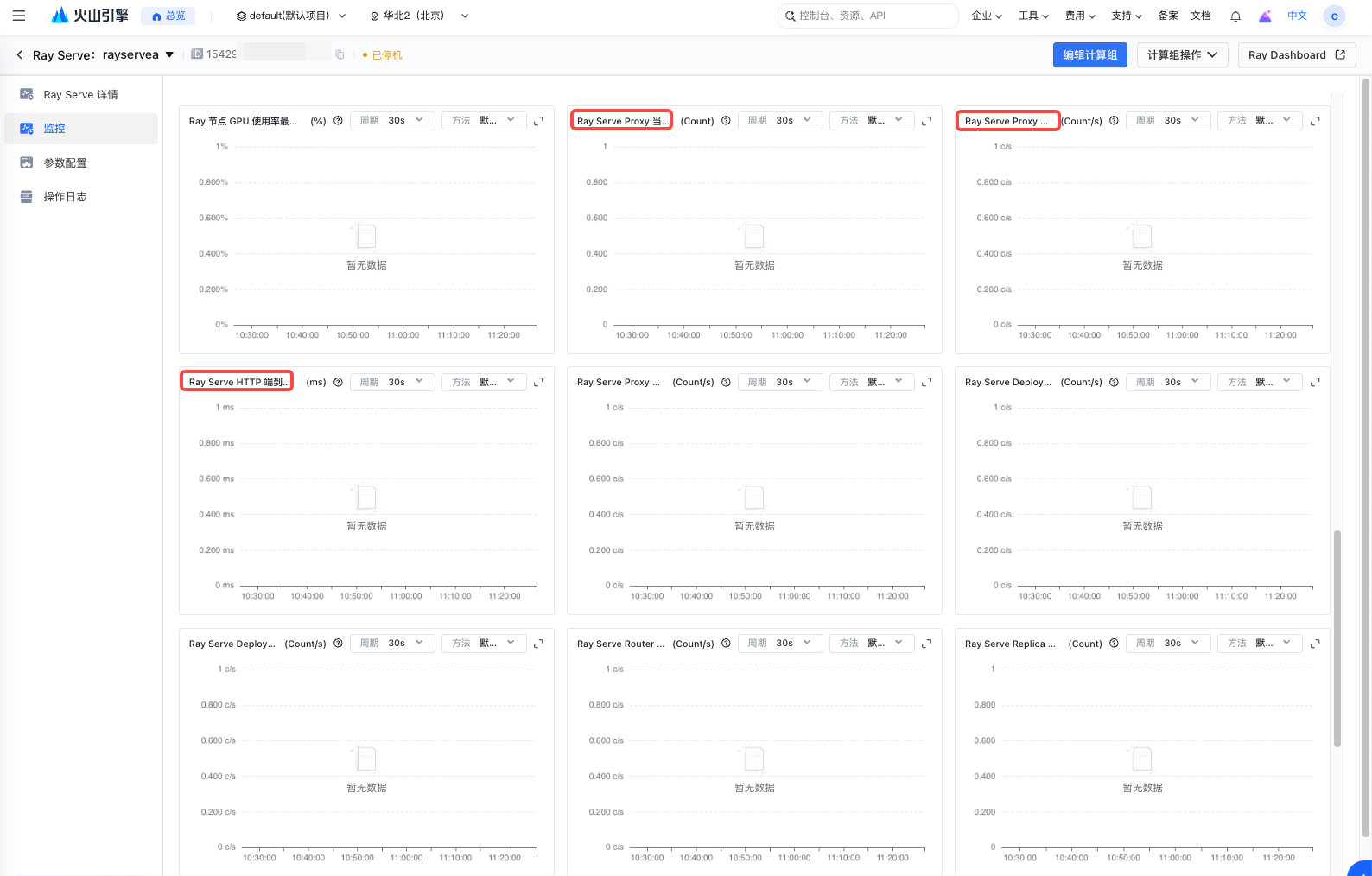Open 参数配置 in the sidebar
This screenshot has height=876, width=1372.
click(x=81, y=162)
